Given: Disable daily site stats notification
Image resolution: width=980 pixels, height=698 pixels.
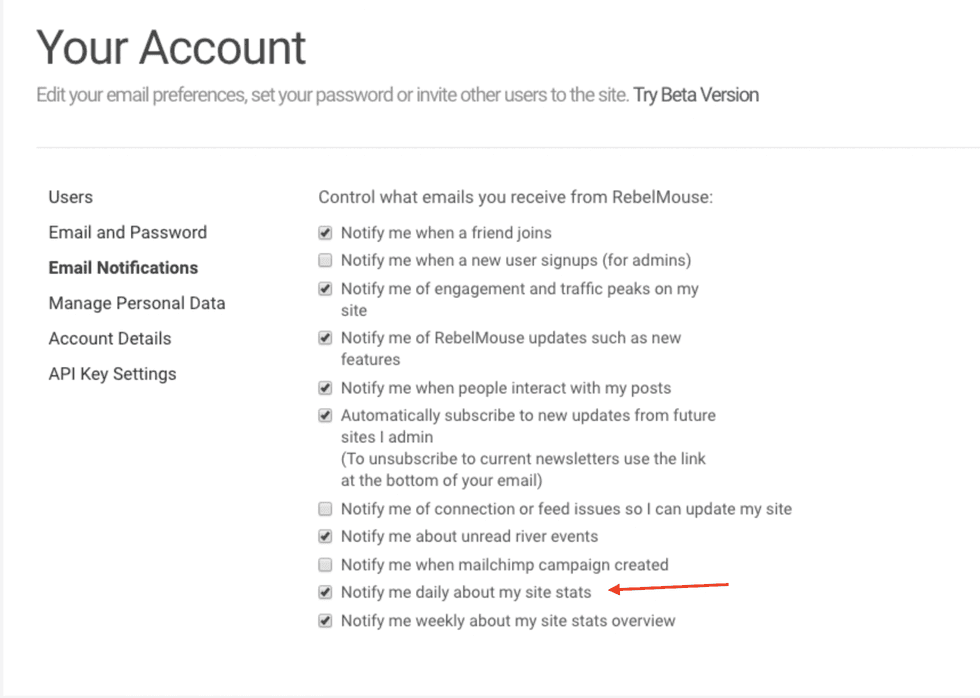Looking at the screenshot, I should 325,593.
